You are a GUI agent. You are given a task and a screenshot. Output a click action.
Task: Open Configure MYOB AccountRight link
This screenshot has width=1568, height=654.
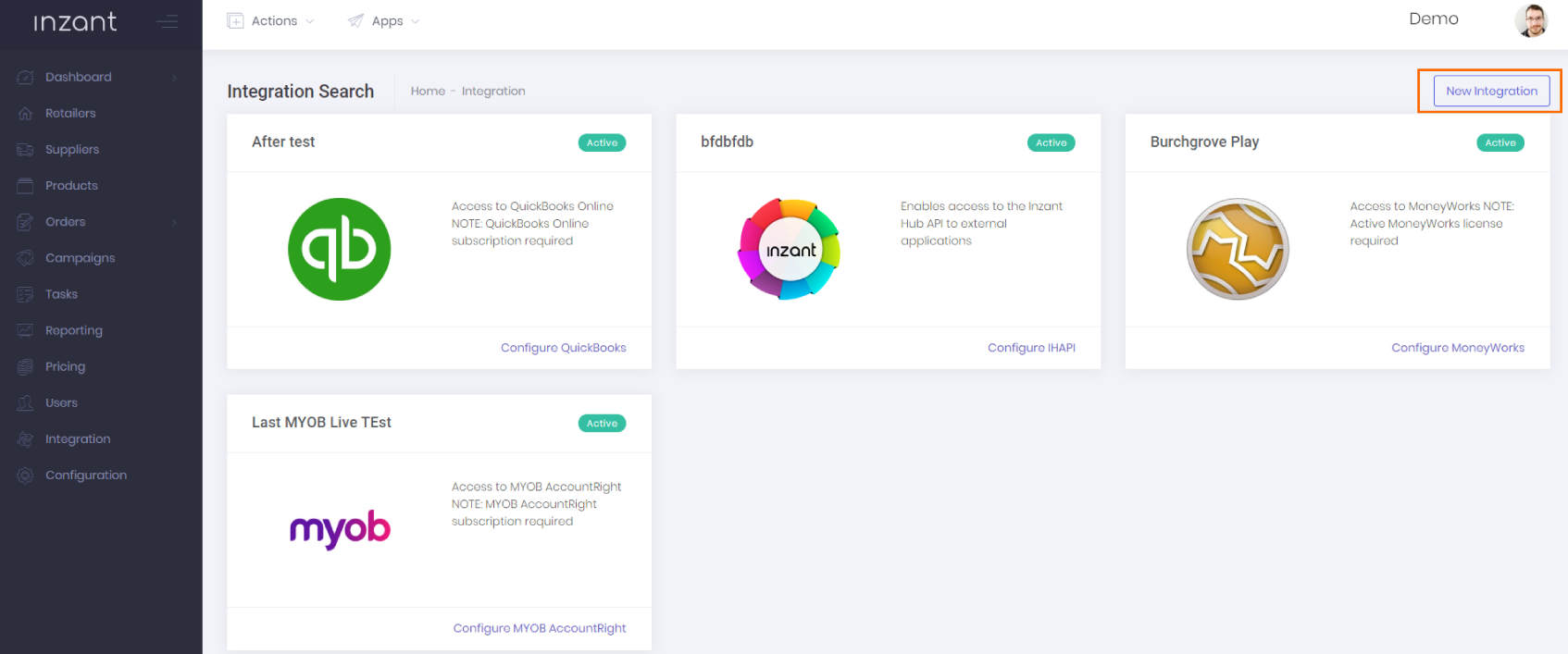(540, 628)
